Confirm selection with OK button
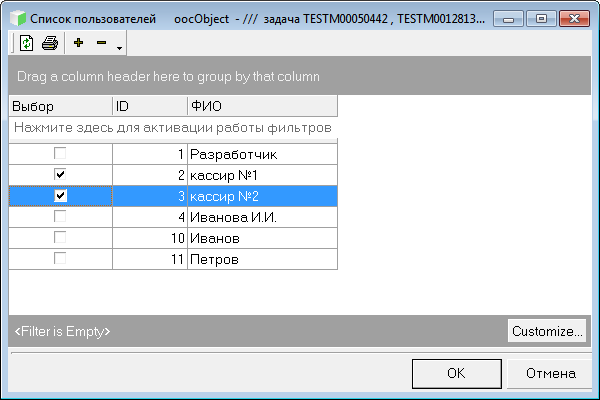 tap(456, 373)
